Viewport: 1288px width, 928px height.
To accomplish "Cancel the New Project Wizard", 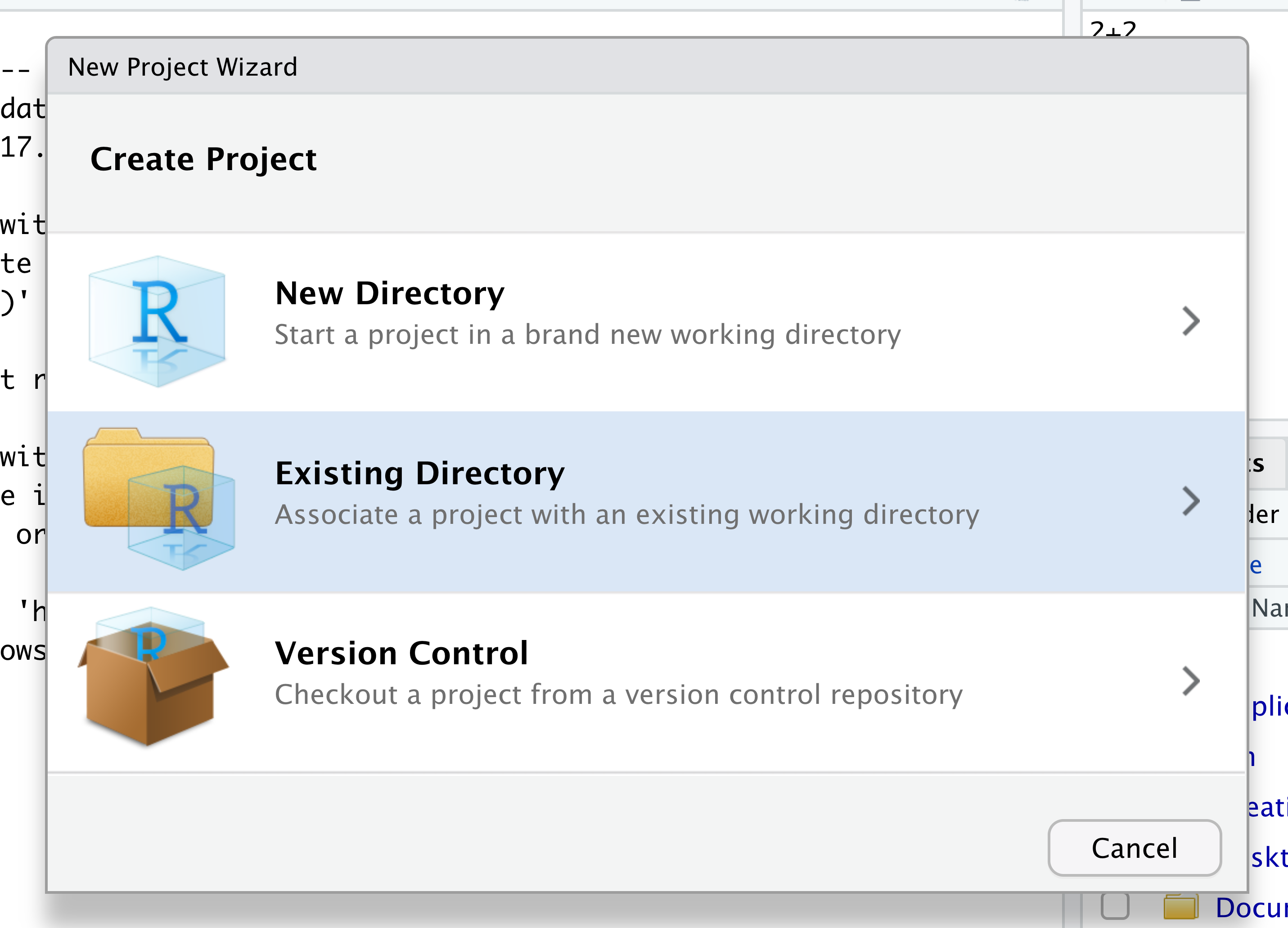I will point(1134,848).
